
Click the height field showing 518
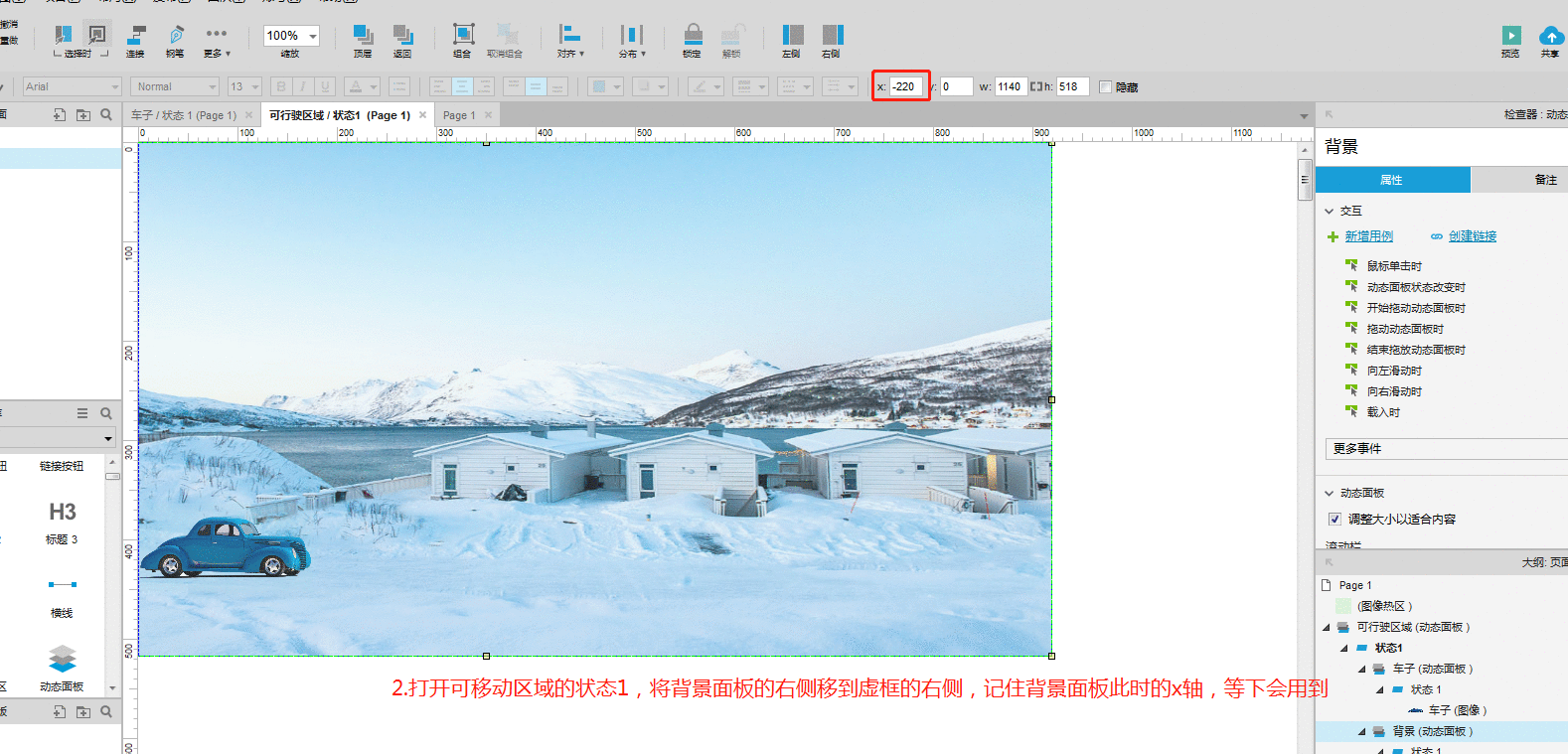click(x=1073, y=86)
